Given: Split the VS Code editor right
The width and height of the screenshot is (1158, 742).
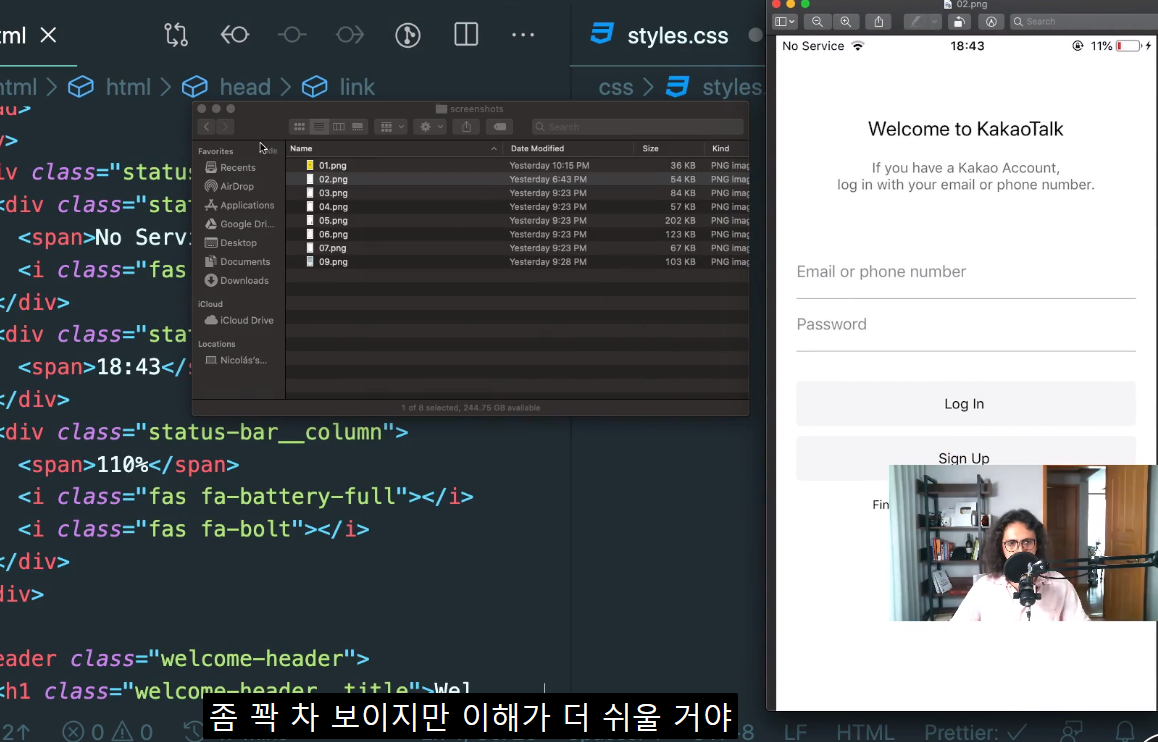Looking at the screenshot, I should pos(466,35).
